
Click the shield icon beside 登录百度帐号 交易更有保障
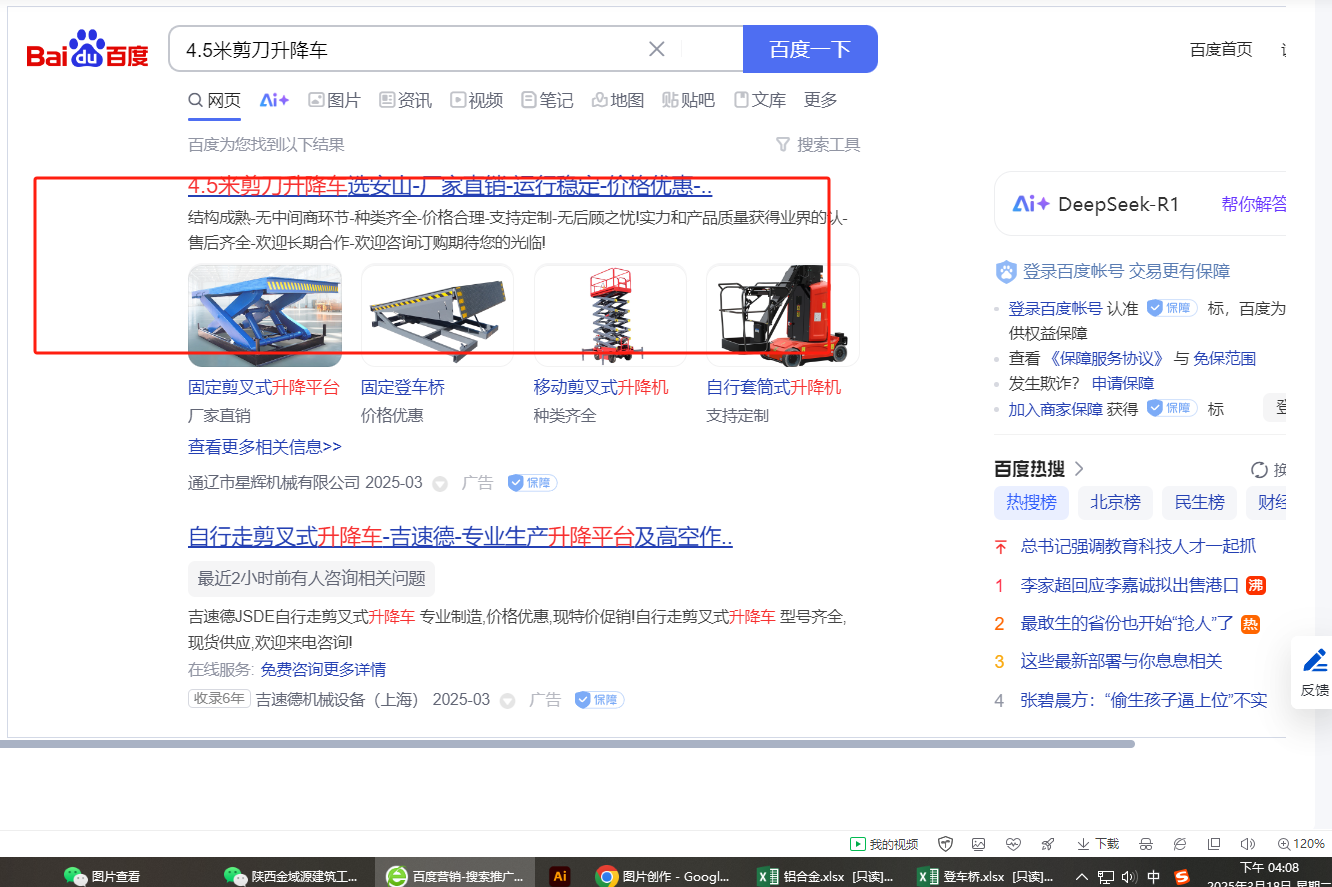[x=1006, y=271]
